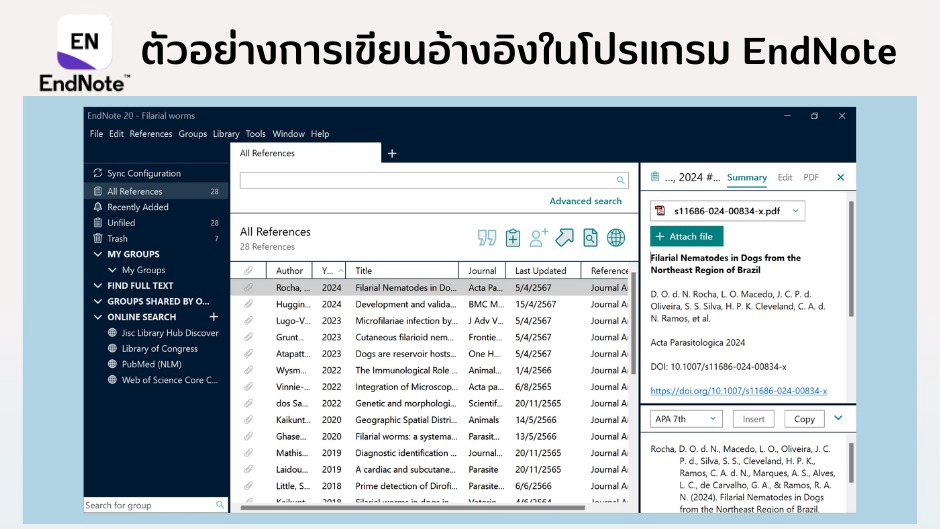Click the Attach file button

[x=686, y=236]
